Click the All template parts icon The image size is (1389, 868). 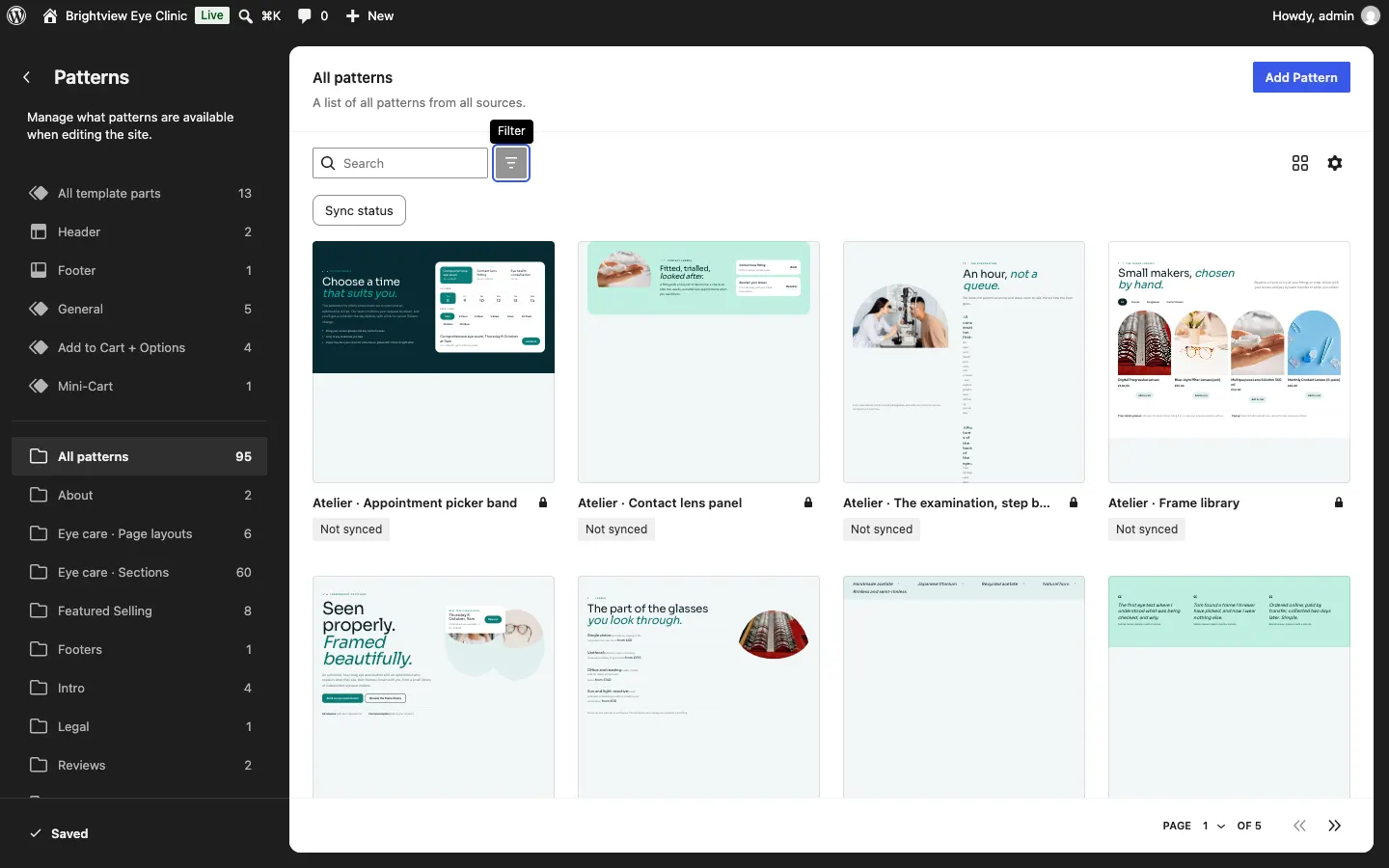(x=39, y=193)
